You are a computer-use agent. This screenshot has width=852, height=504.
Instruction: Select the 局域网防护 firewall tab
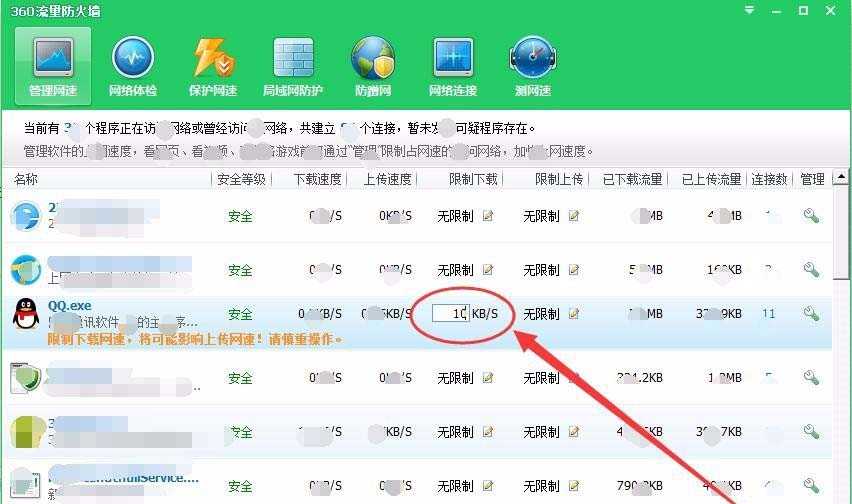(293, 66)
